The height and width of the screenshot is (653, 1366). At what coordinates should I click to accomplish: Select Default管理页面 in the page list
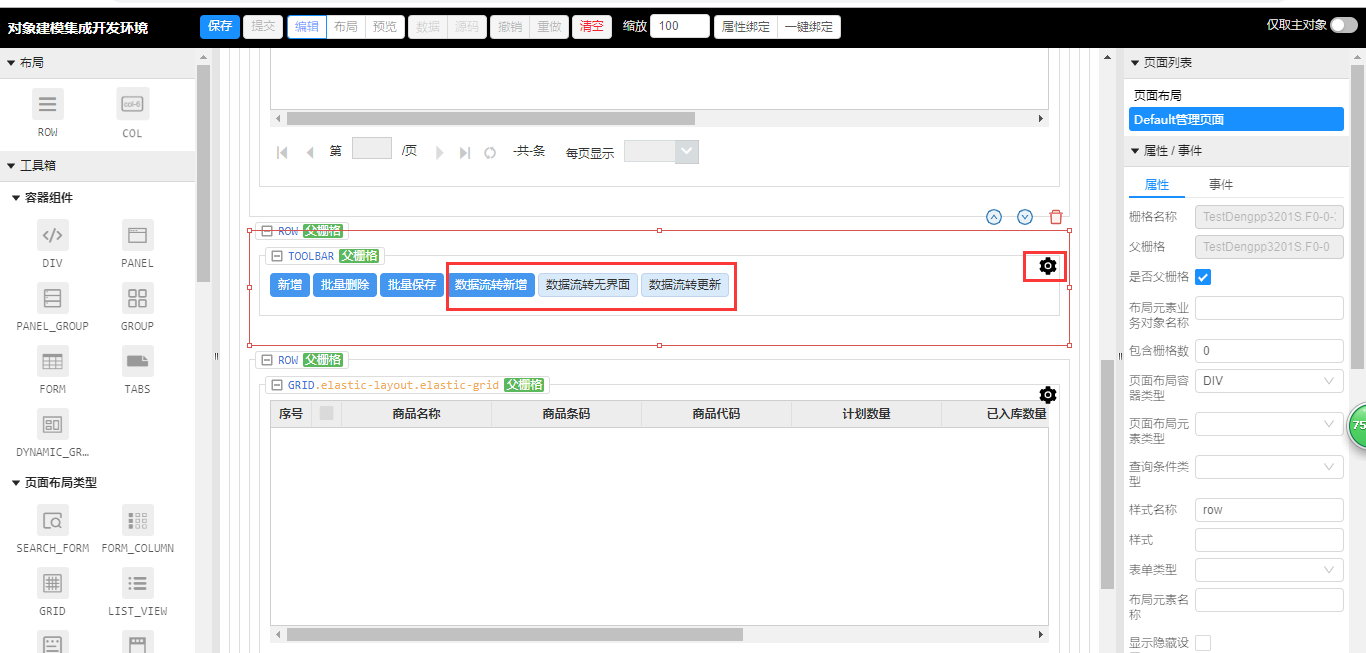pos(1235,120)
